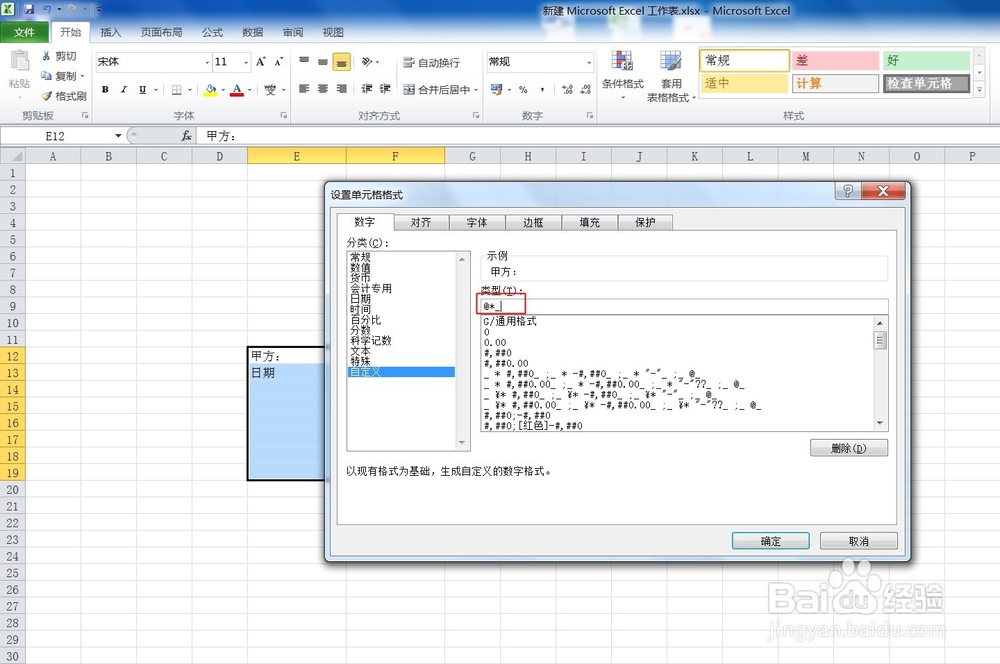1000x664 pixels.
Task: Switch to 填充 tab in dialog
Action: pos(589,222)
